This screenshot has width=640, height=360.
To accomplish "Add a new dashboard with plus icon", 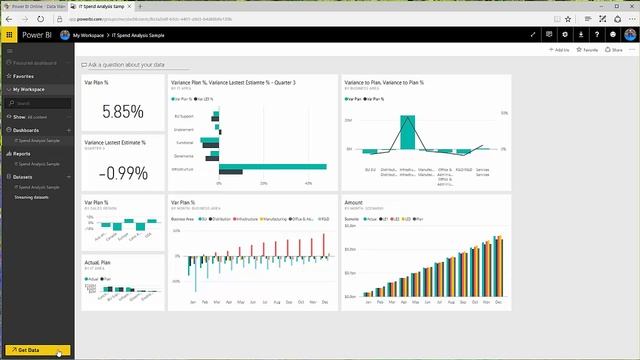I will [x=69, y=130].
